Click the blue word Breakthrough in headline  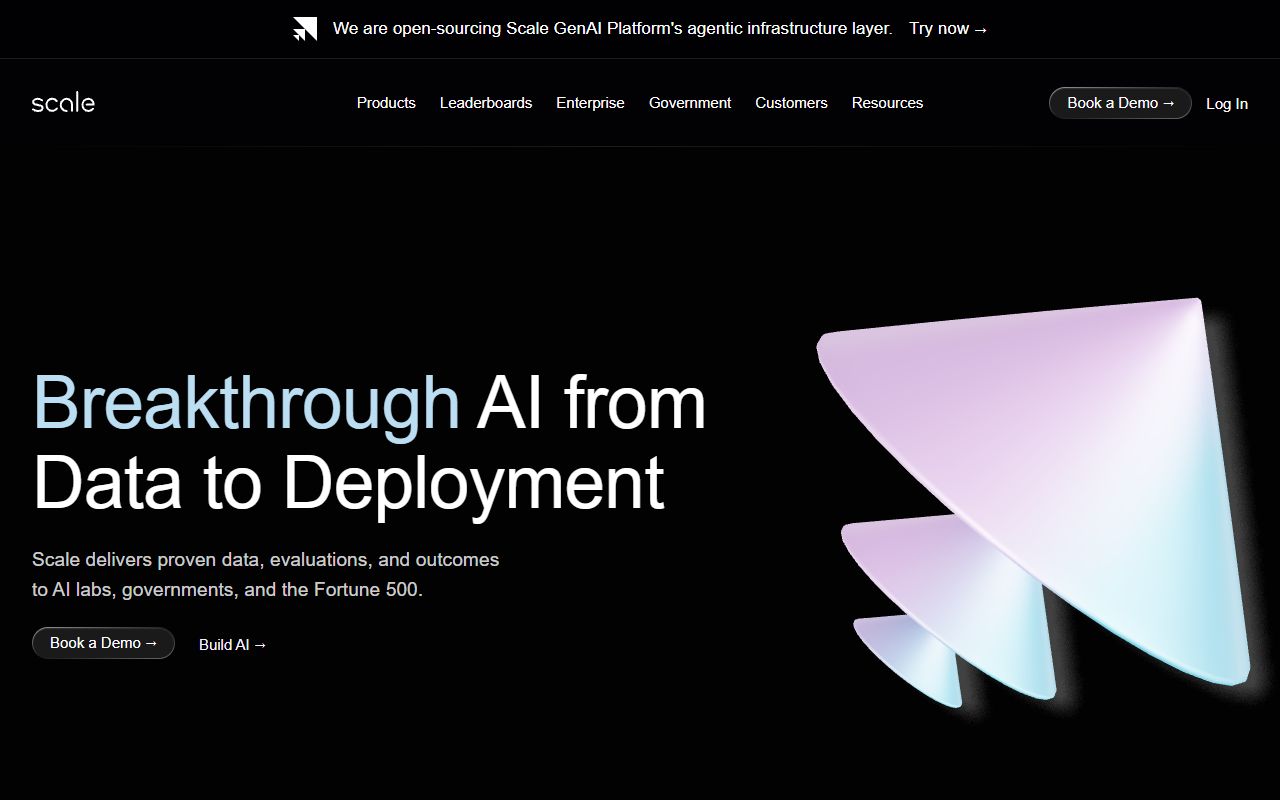(x=246, y=403)
